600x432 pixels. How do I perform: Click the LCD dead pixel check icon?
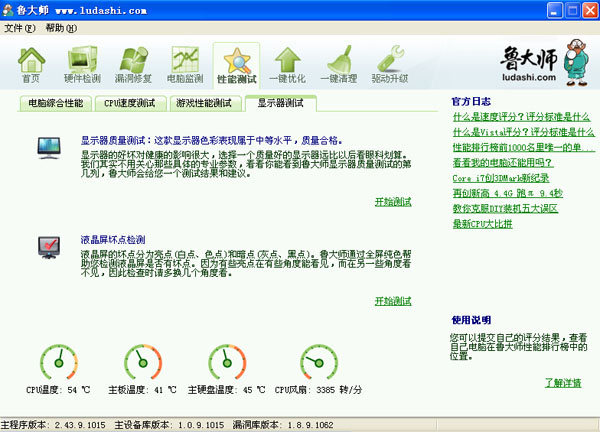[49, 247]
